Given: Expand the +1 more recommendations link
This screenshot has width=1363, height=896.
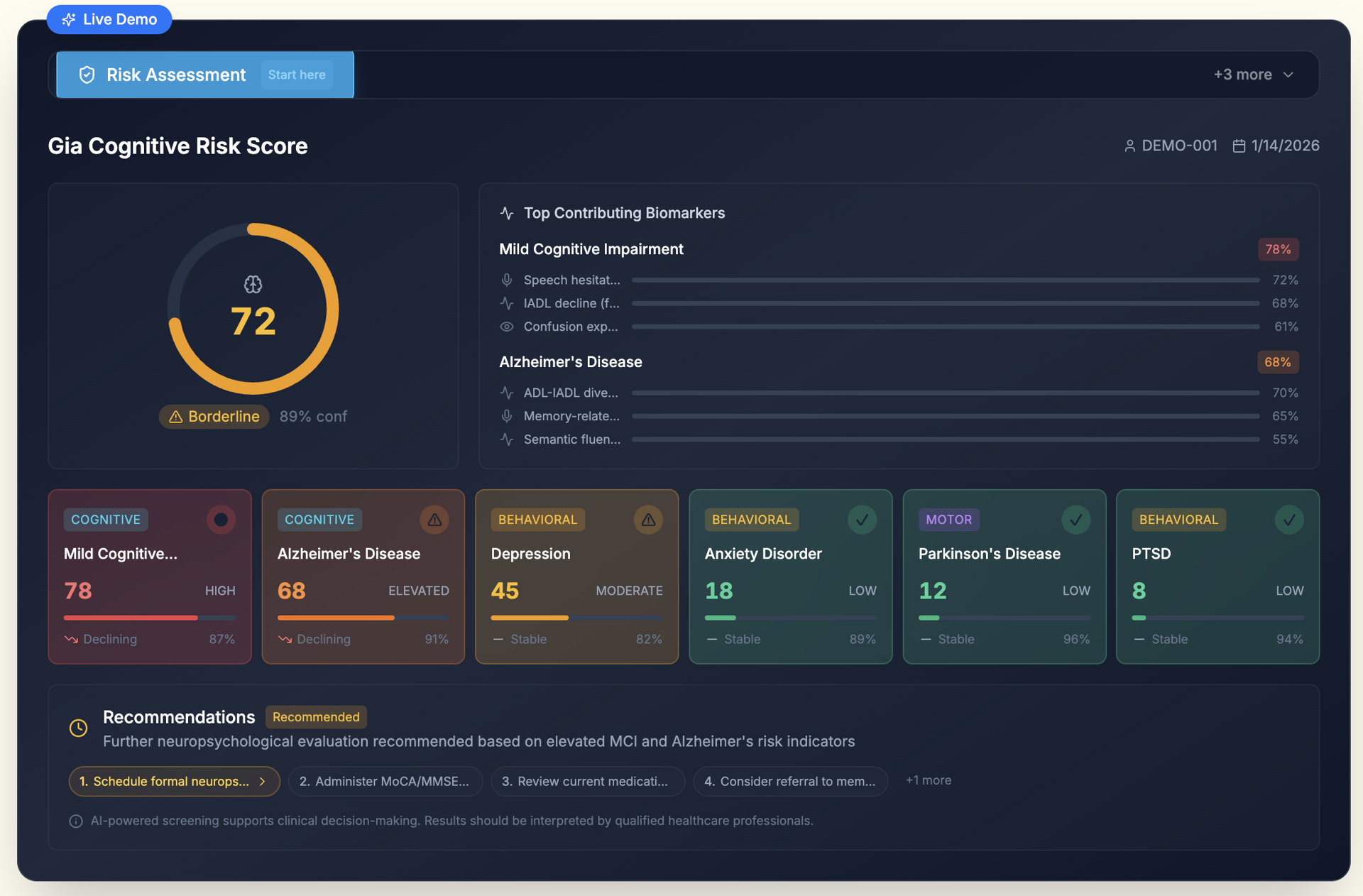Looking at the screenshot, I should [928, 780].
